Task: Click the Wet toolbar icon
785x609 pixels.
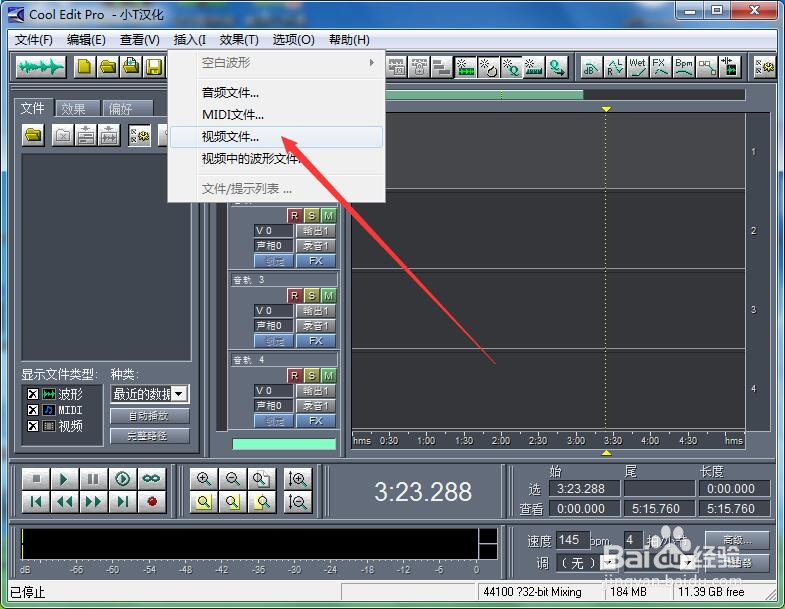Action: click(638, 67)
